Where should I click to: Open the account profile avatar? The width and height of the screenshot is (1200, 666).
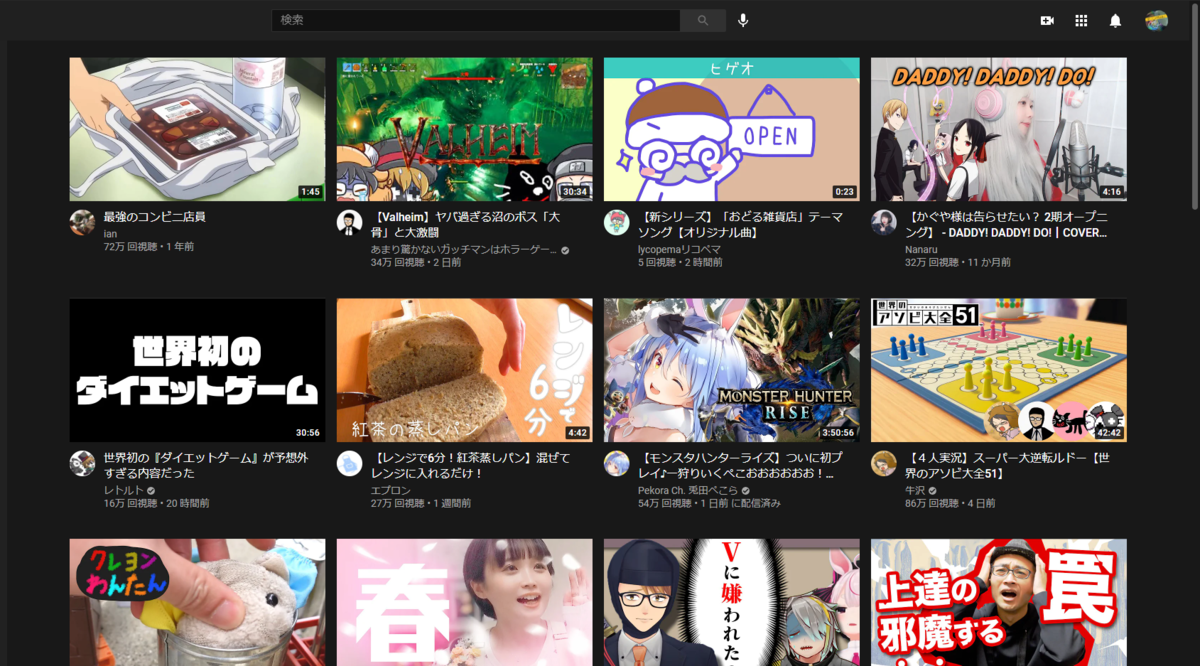coord(1157,20)
